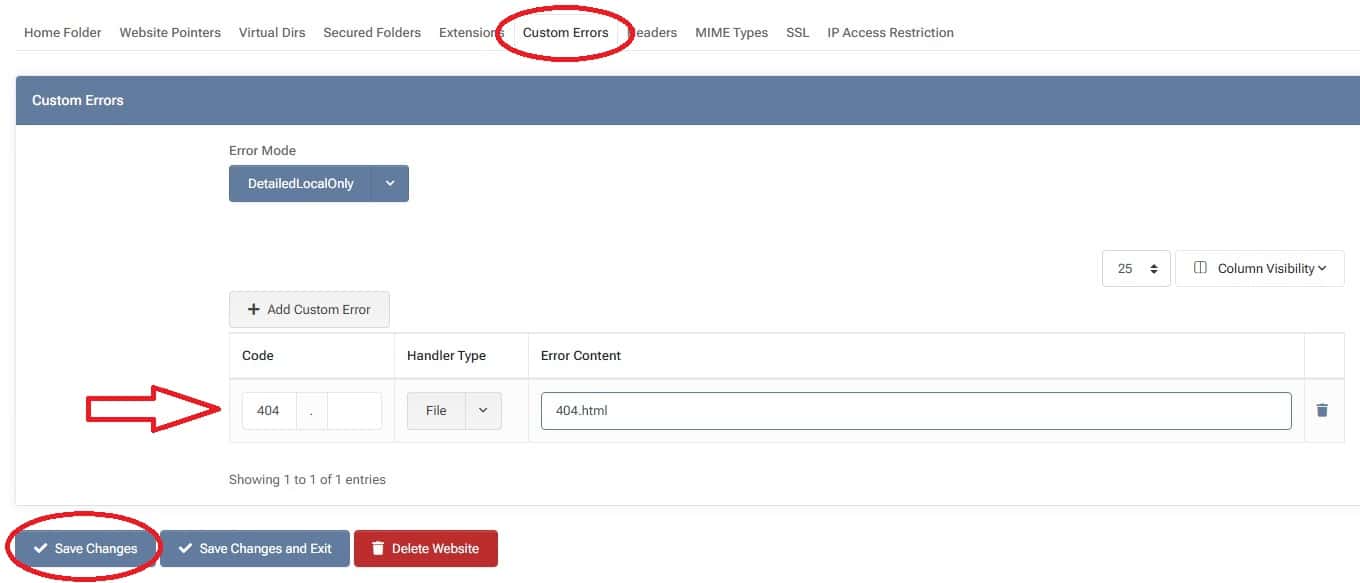Open the MIME Types tab
1360x583 pixels.
point(731,32)
